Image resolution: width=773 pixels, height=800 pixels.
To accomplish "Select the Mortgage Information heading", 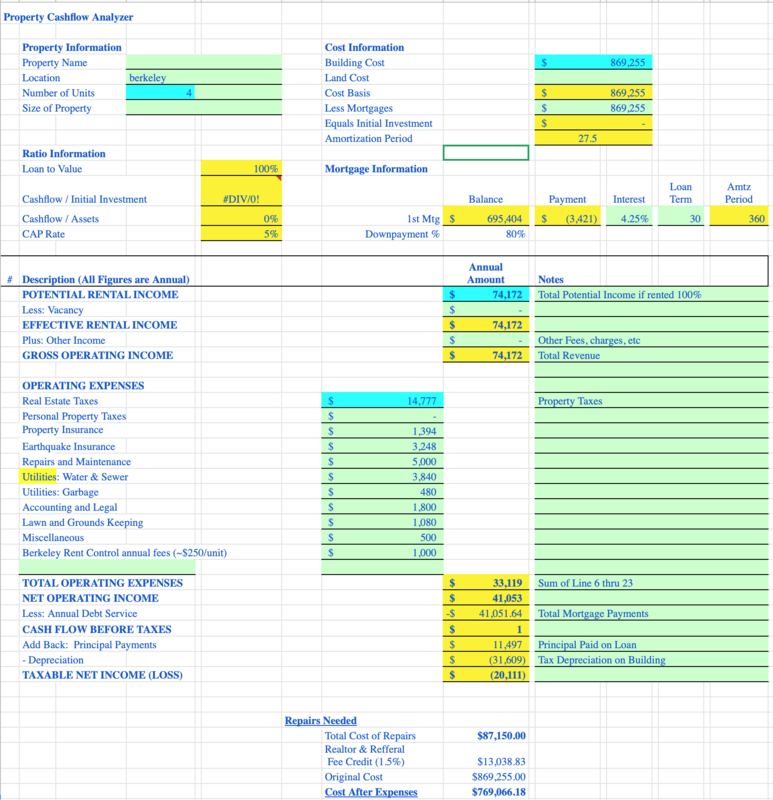I will click(376, 168).
